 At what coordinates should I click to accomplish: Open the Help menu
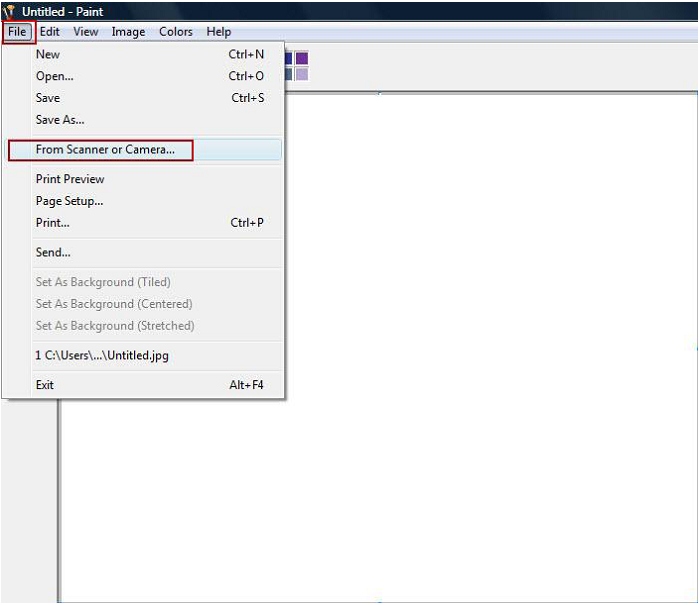click(219, 32)
